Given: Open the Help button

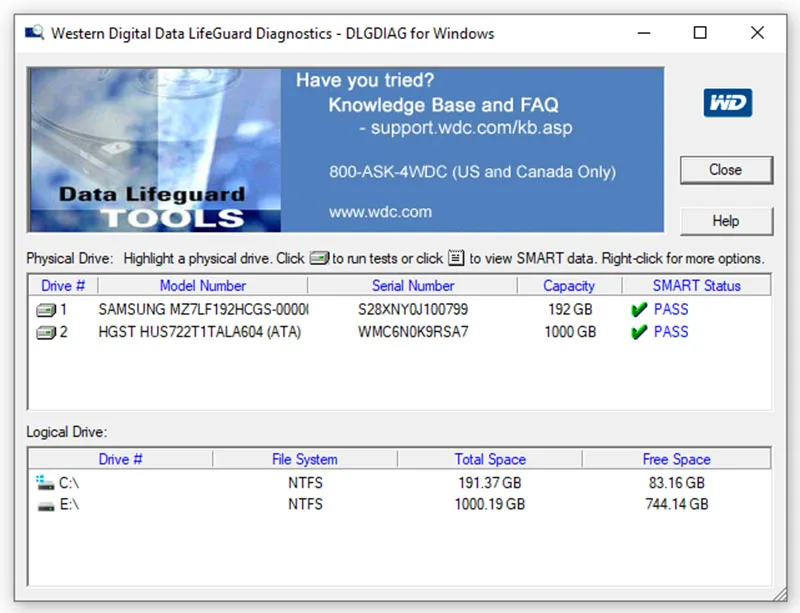Looking at the screenshot, I should coord(726,221).
